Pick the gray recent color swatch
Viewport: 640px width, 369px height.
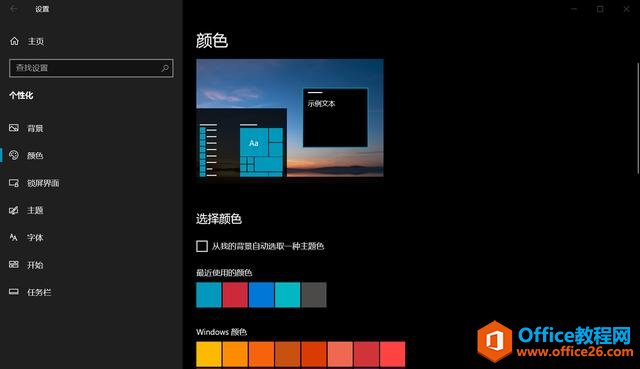pos(314,295)
